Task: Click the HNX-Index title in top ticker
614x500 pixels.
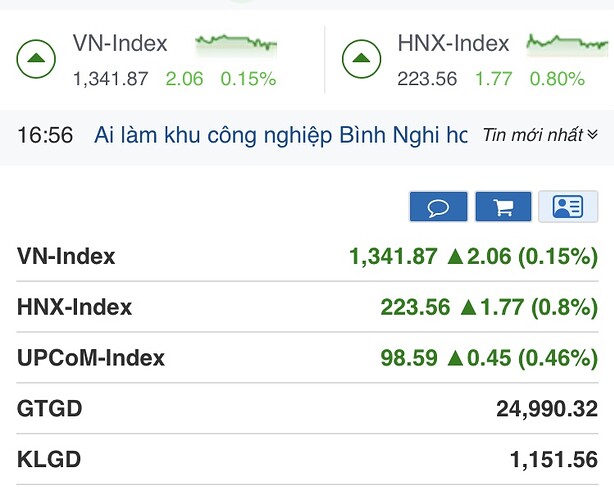Action: [453, 44]
